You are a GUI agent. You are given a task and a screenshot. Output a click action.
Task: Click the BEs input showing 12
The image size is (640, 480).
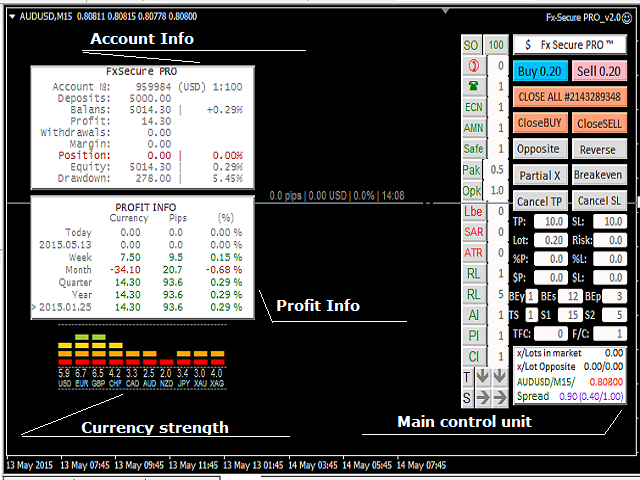(570, 296)
